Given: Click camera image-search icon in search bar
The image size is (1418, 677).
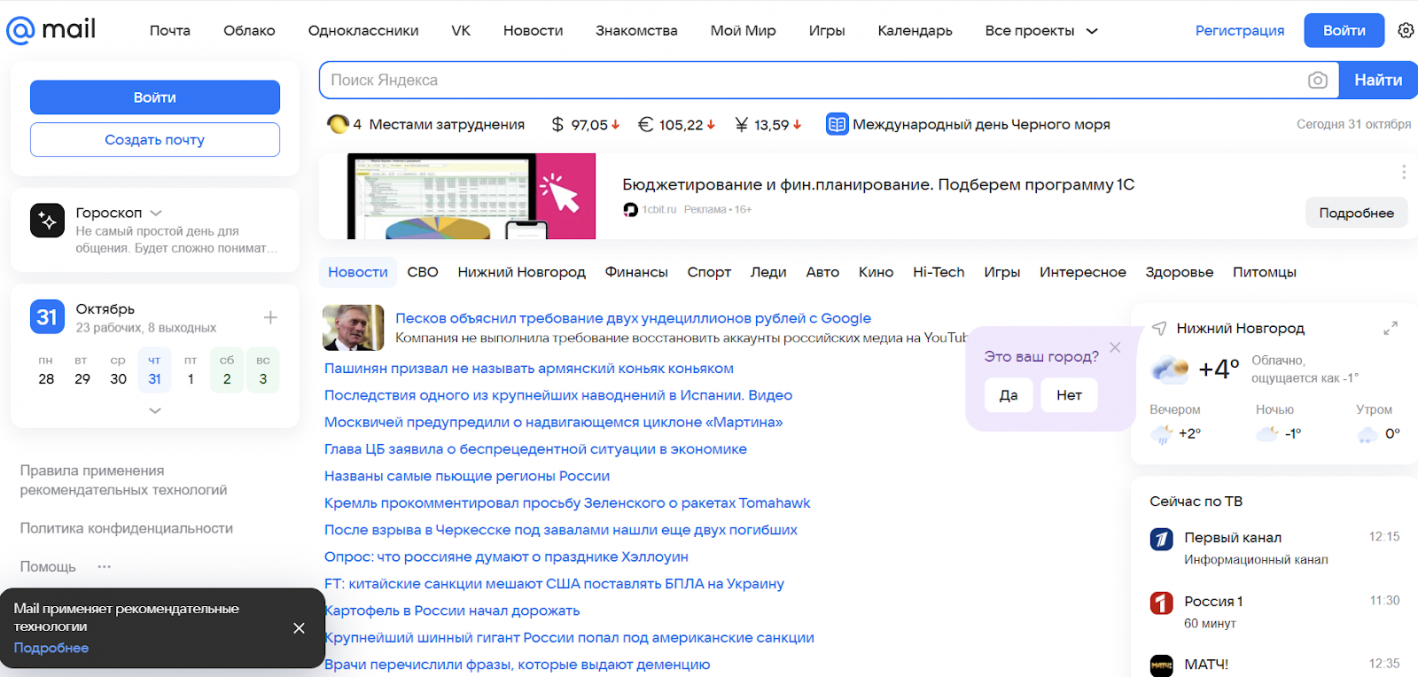Looking at the screenshot, I should (x=1318, y=80).
